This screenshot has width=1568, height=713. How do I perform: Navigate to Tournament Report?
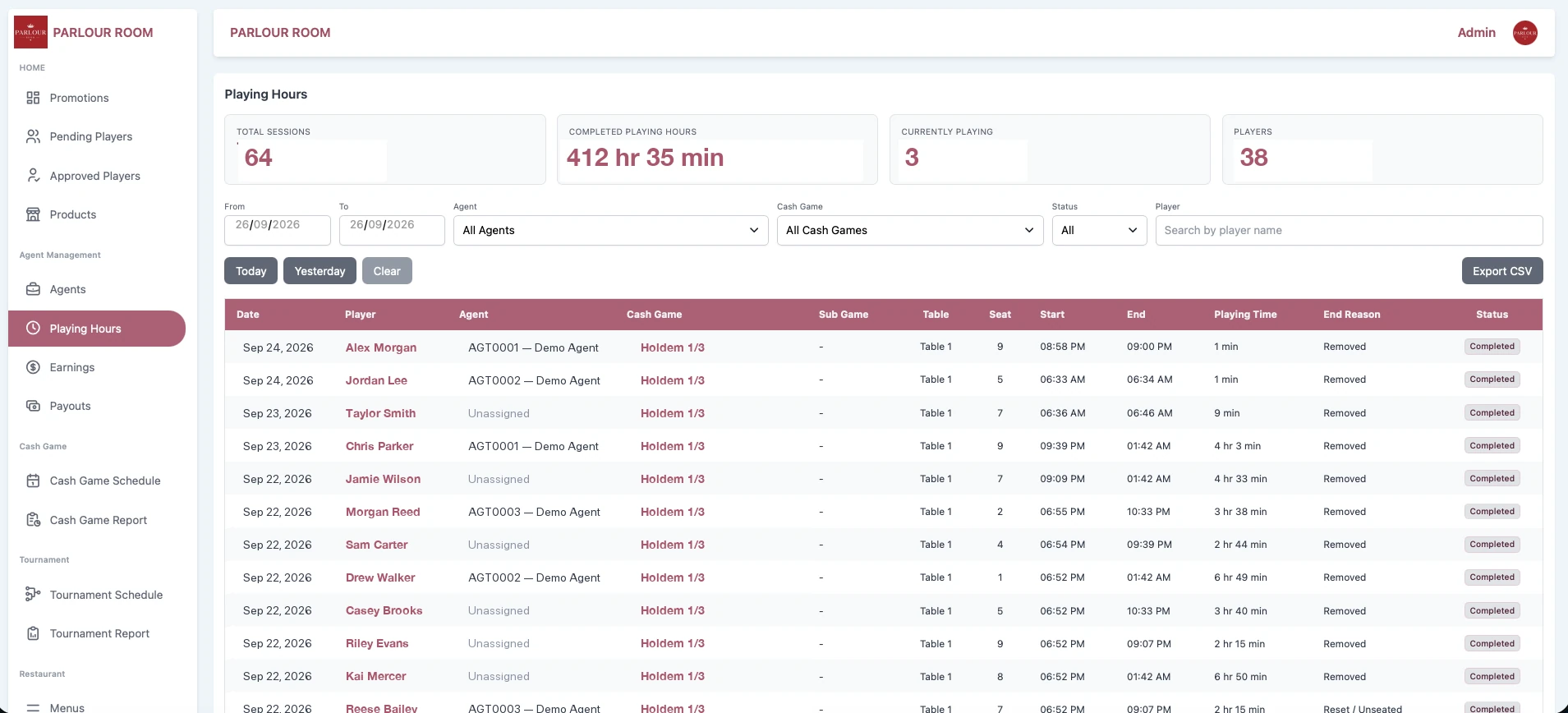(99, 633)
